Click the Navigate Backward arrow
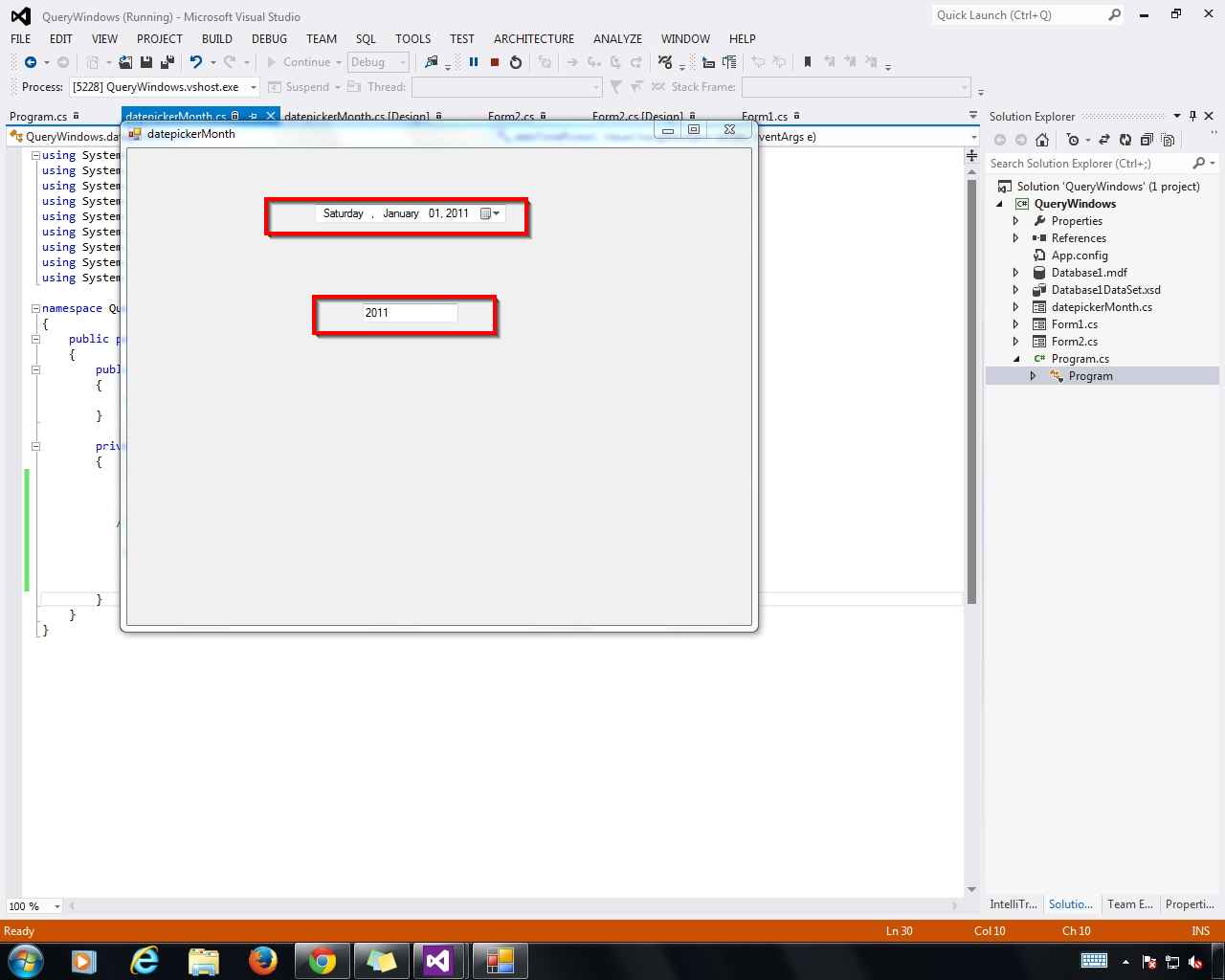Viewport: 1225px width, 980px height. [x=29, y=62]
